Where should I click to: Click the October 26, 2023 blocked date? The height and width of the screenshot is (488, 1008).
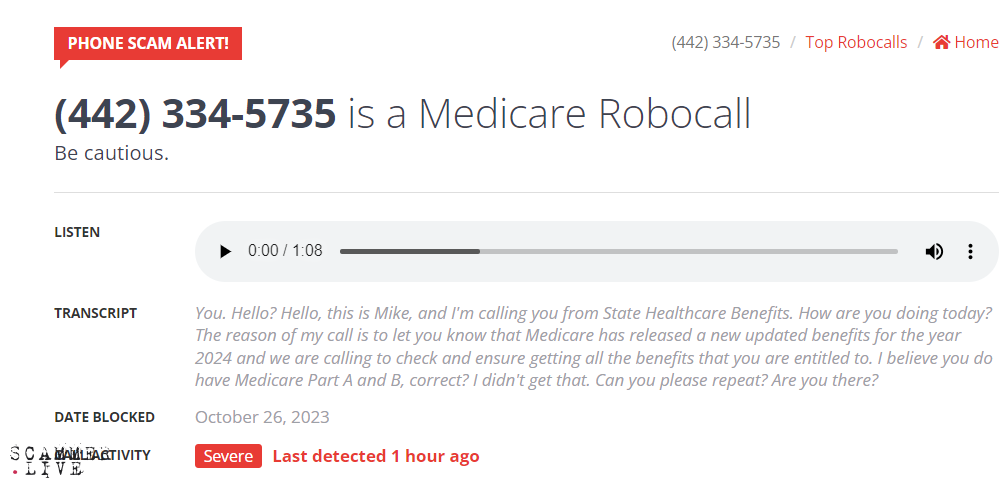262,417
